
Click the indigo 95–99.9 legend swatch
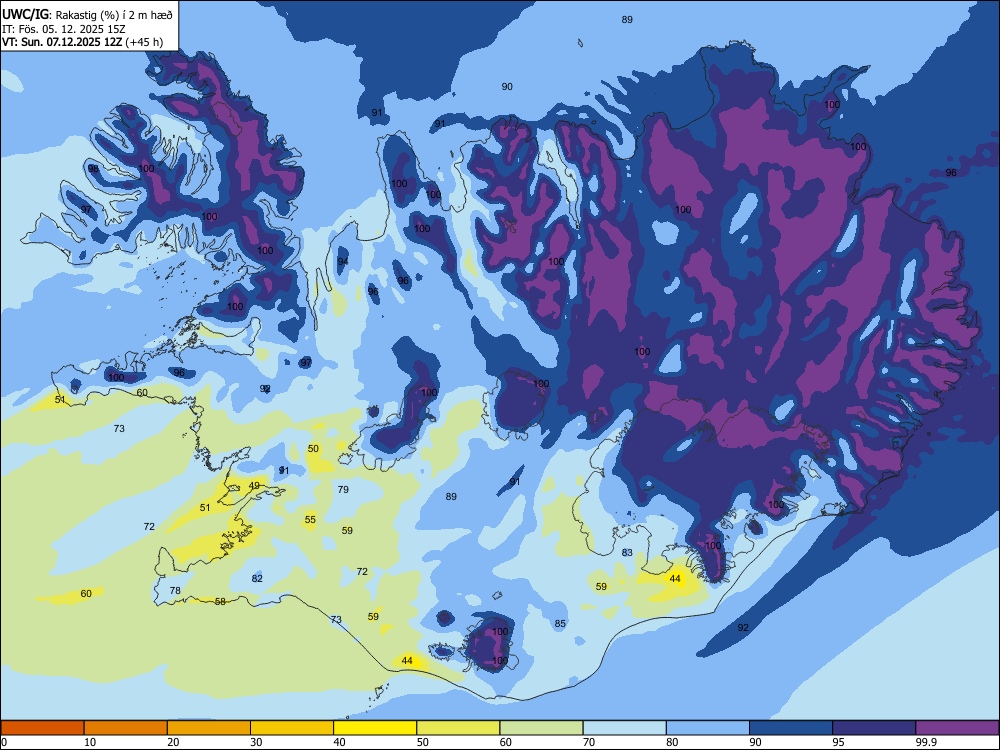pos(874,728)
